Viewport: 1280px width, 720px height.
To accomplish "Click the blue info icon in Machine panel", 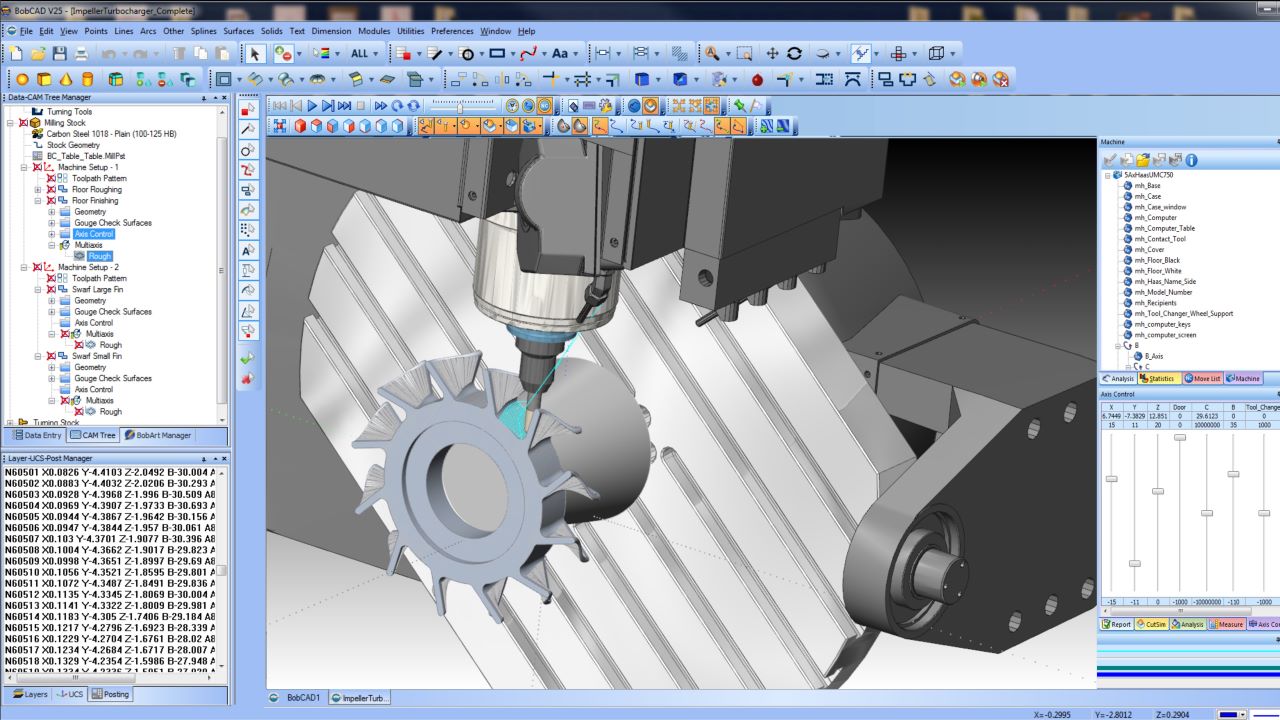I will [1192, 159].
